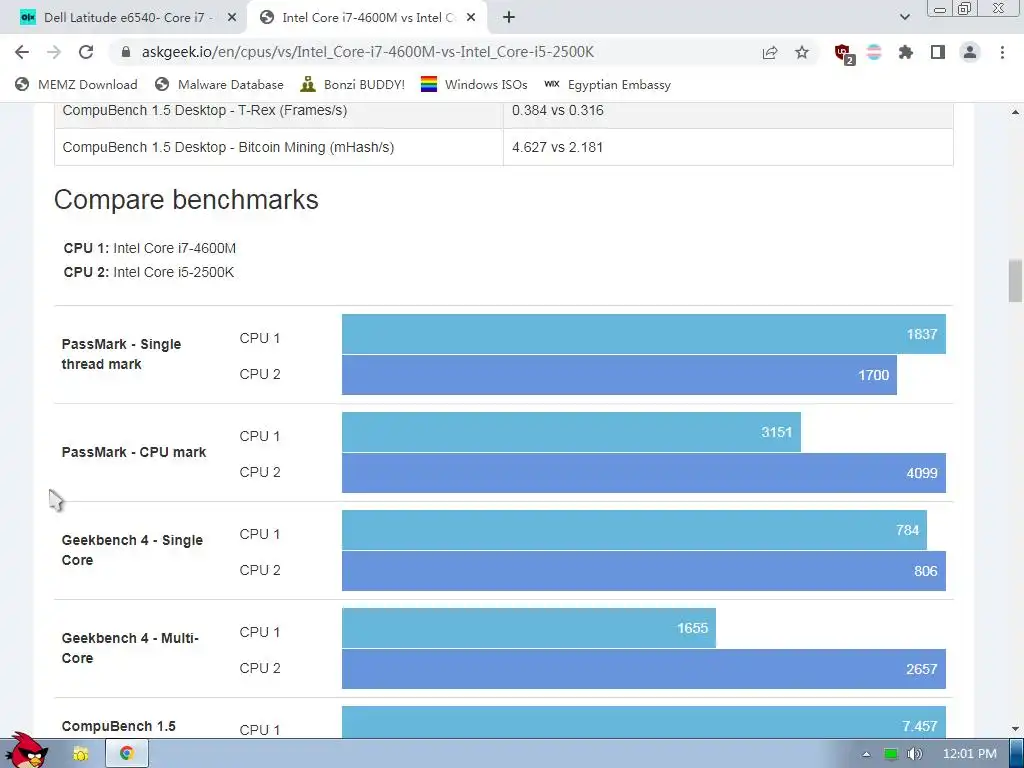This screenshot has width=1024, height=768.
Task: Open a new browser tab
Action: click(x=509, y=18)
